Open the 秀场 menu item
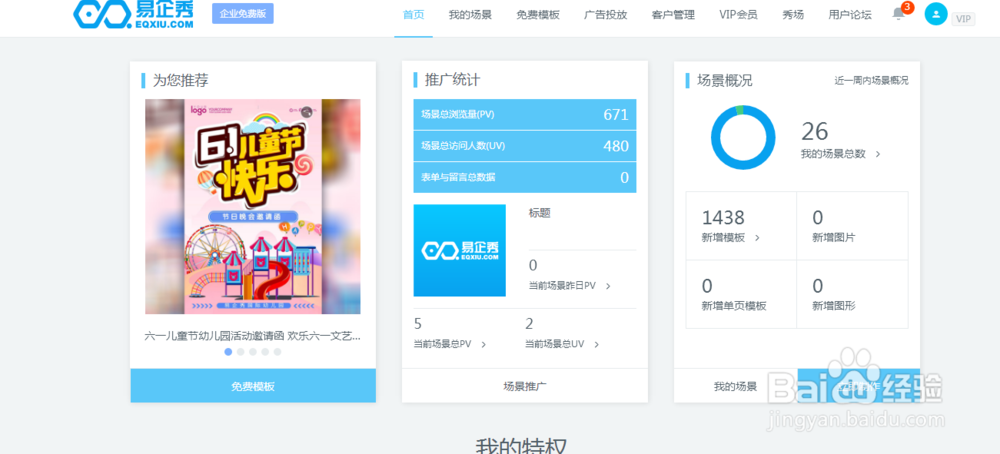Image resolution: width=1000 pixels, height=454 pixels. (793, 15)
